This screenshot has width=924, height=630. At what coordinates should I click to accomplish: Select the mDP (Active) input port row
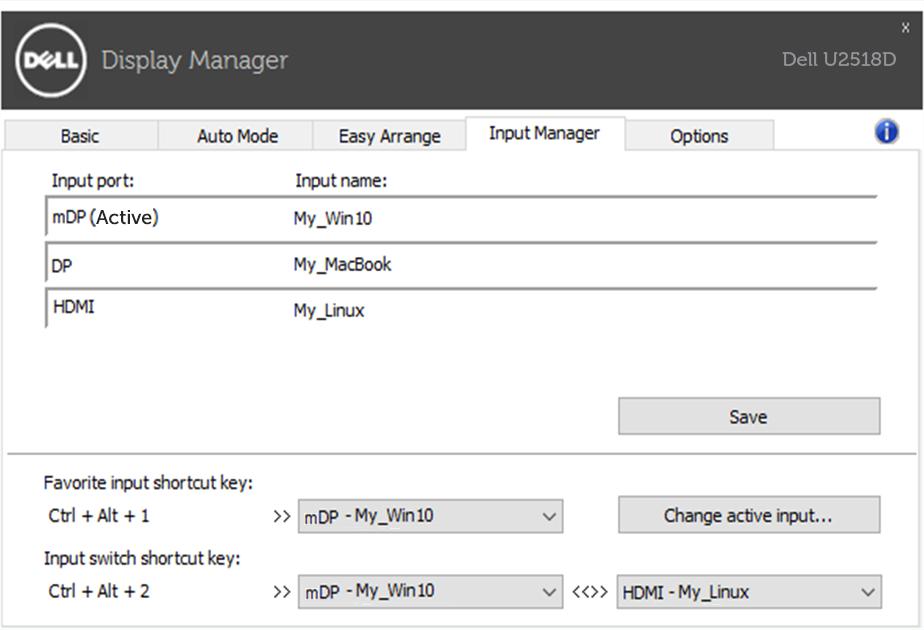click(461, 217)
